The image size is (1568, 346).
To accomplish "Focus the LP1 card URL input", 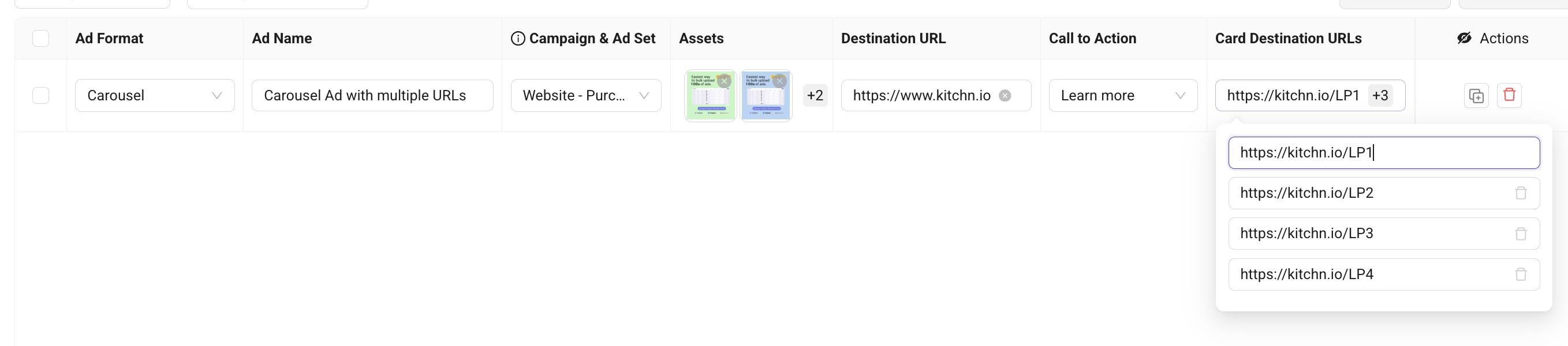I will (1383, 153).
